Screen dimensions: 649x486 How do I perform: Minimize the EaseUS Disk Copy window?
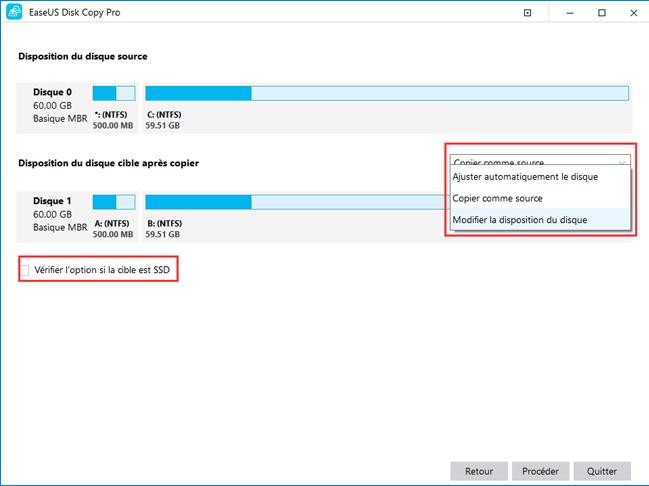tap(570, 13)
